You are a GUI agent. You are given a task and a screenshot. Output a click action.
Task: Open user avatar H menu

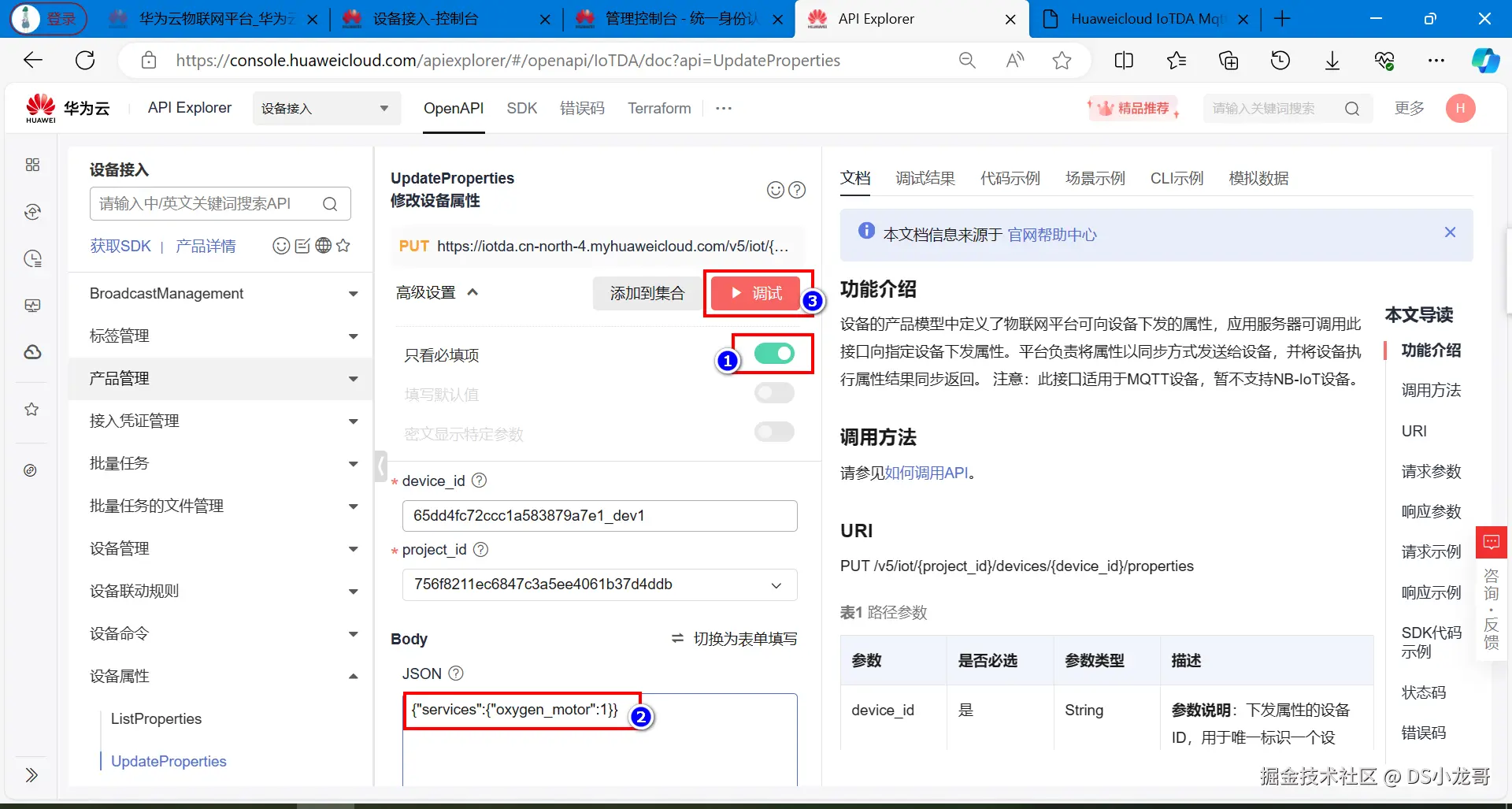pos(1460,108)
